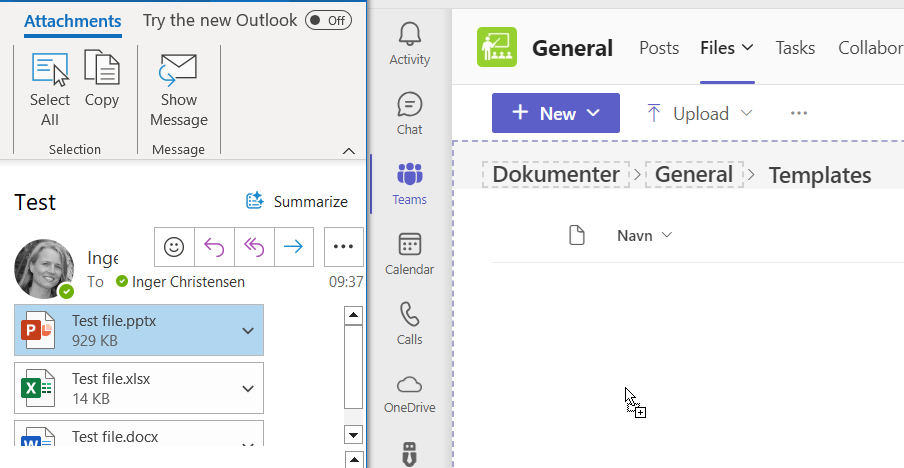Click the Summarize button
Screen dimensions: 904x468
(x=297, y=202)
